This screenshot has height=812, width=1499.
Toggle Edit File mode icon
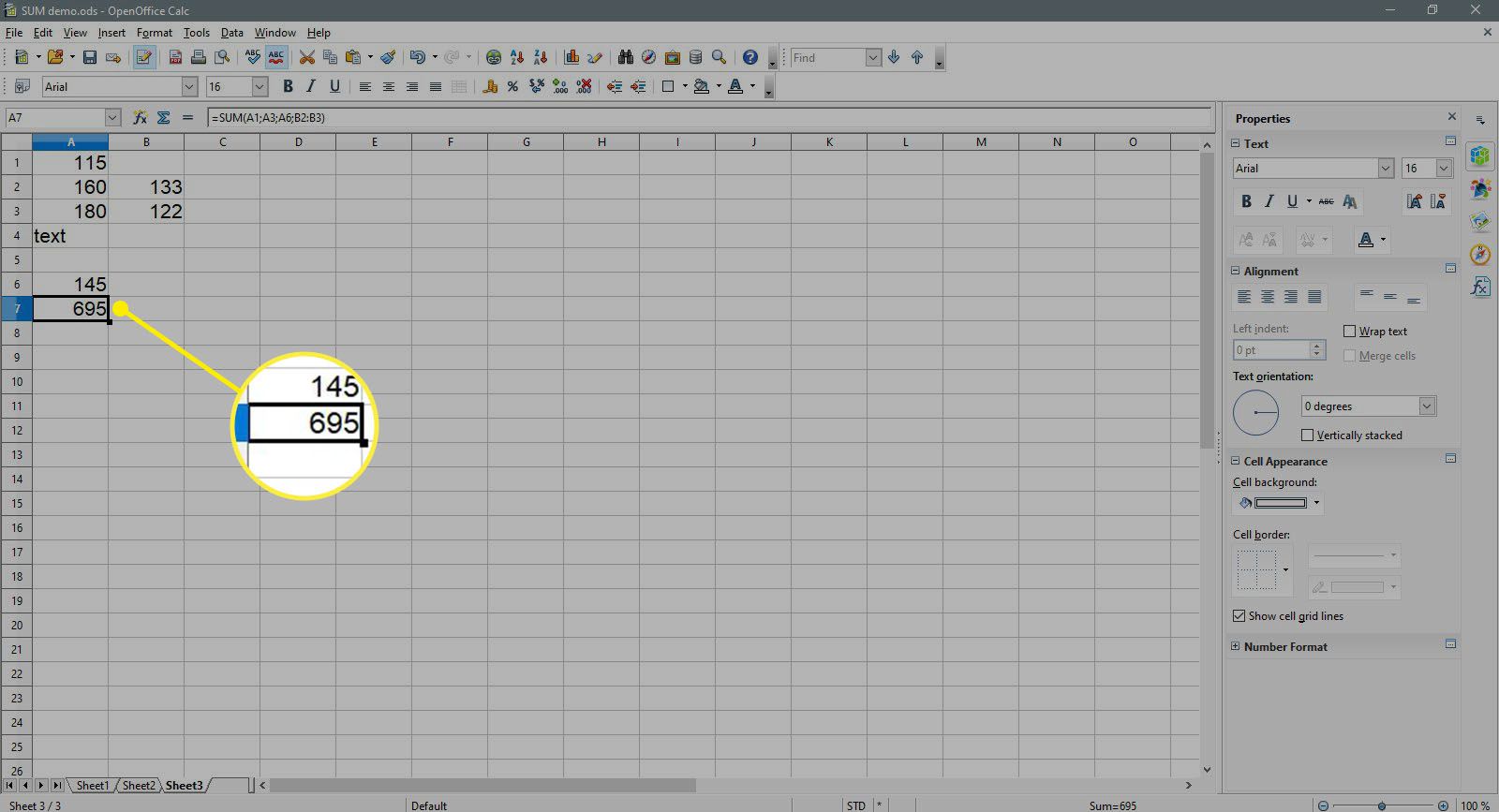(143, 58)
